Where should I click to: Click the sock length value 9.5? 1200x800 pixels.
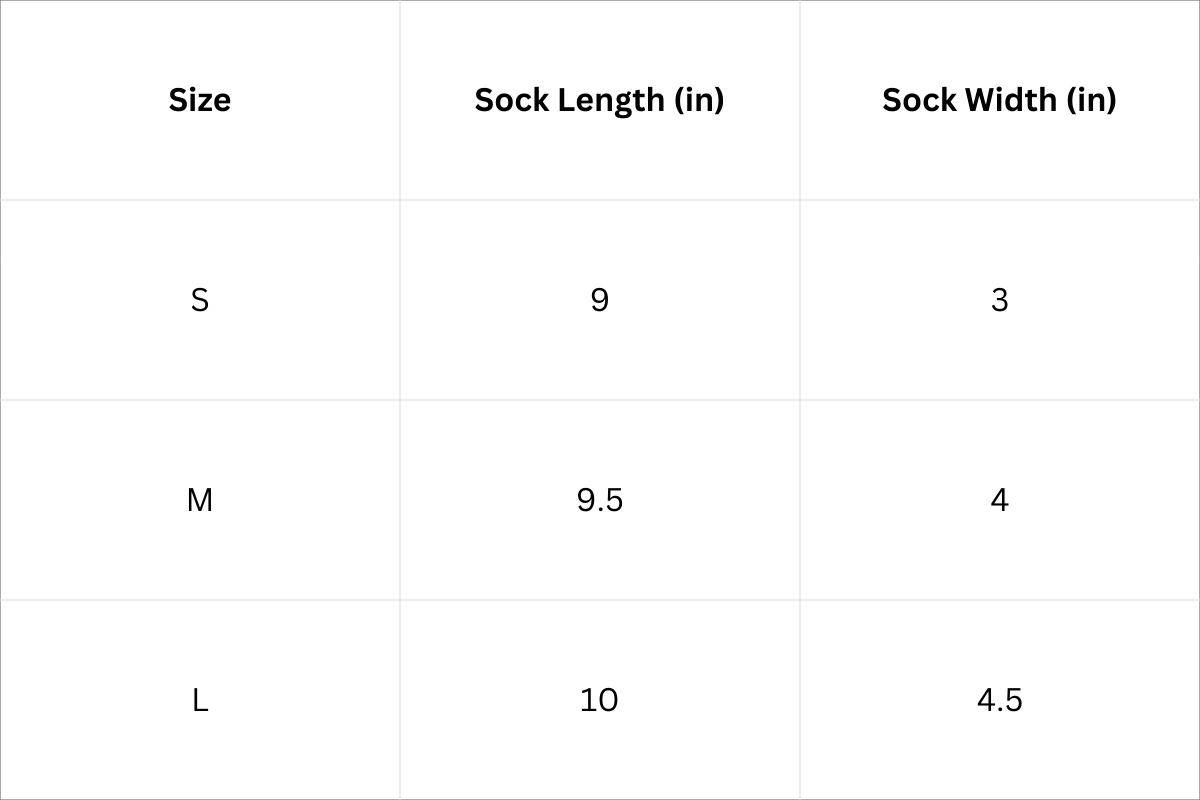pos(600,500)
